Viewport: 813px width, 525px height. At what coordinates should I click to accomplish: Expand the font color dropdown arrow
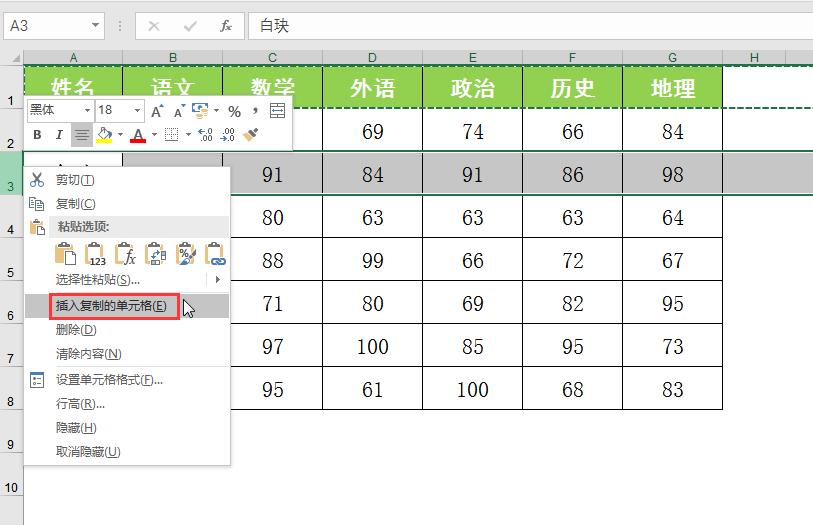154,135
